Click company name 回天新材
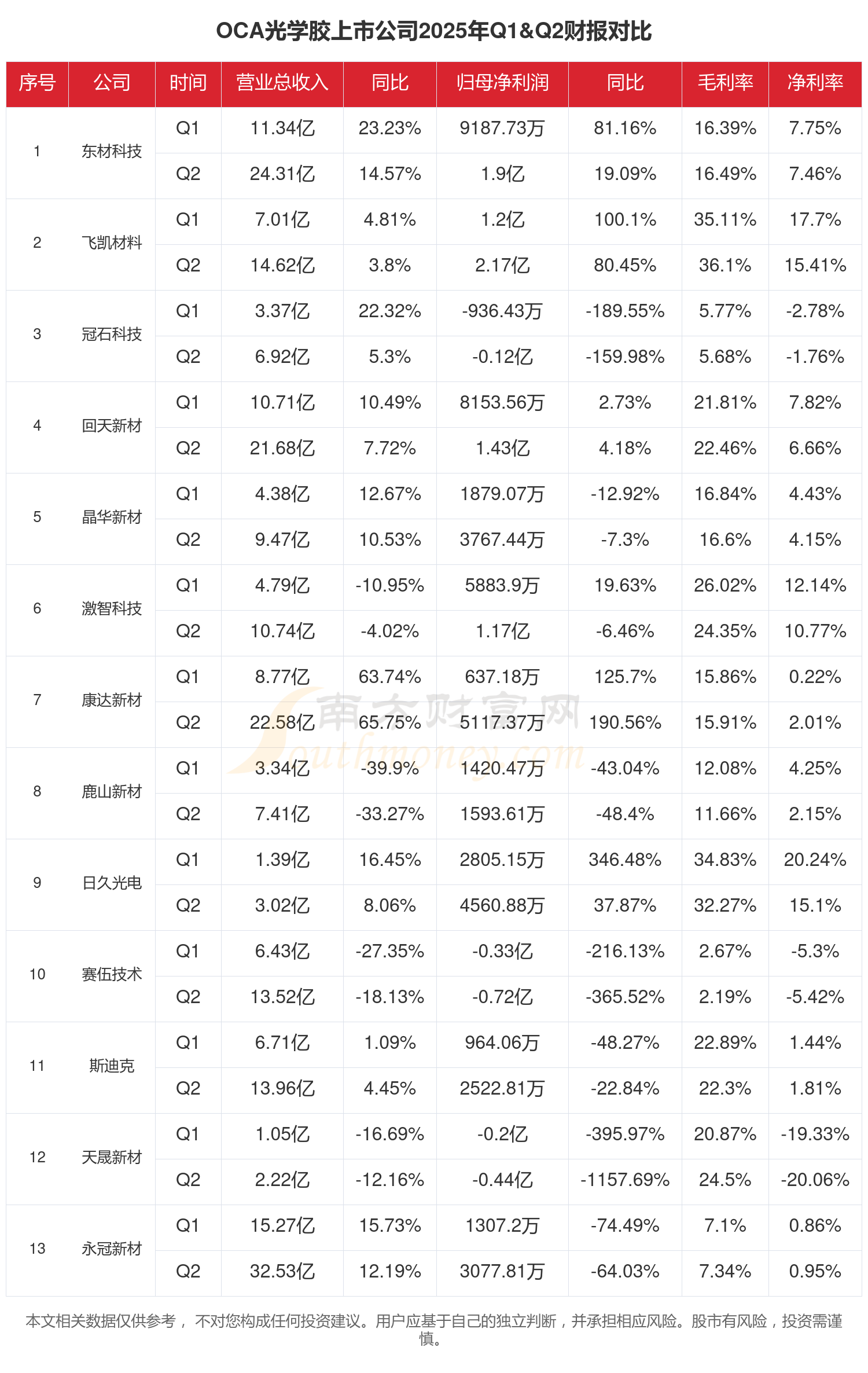This screenshot has height=1373, width=868. point(112,426)
